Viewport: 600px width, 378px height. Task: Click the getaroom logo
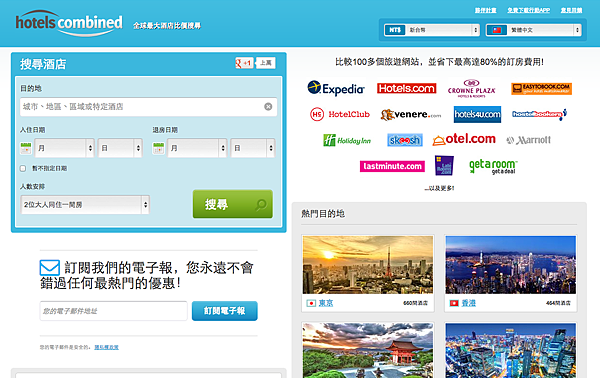[x=493, y=166]
